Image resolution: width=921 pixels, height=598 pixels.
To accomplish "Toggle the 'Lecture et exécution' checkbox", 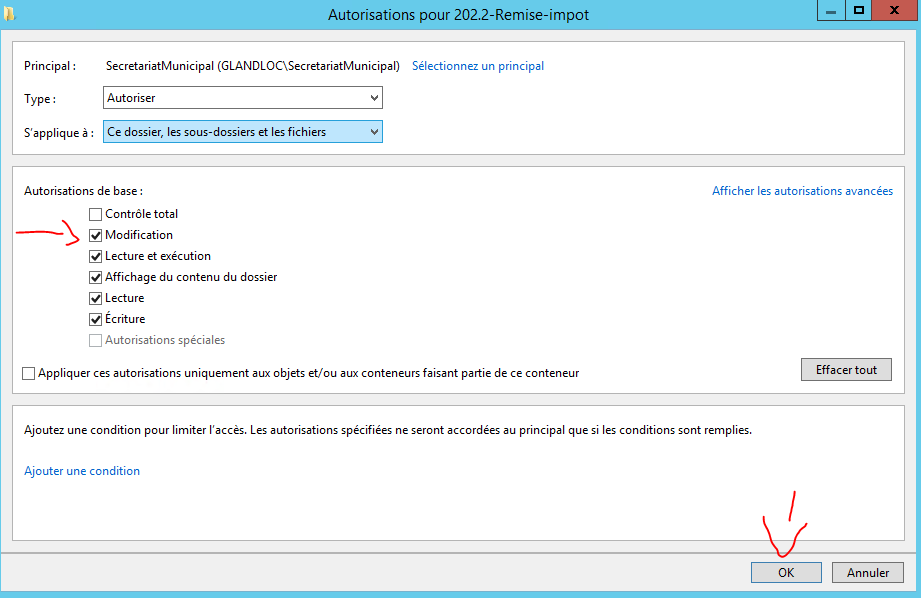I will (x=96, y=256).
